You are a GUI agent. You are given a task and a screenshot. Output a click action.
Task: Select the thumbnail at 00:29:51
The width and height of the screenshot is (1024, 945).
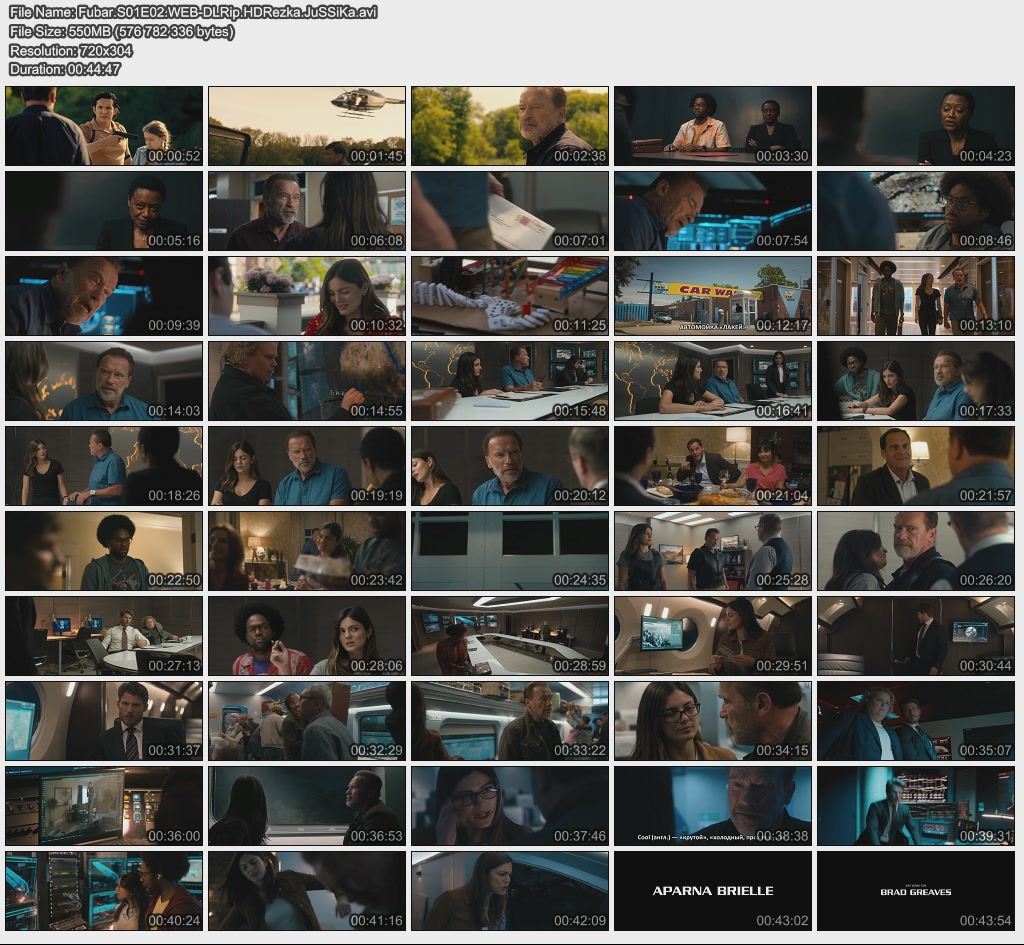tap(712, 636)
